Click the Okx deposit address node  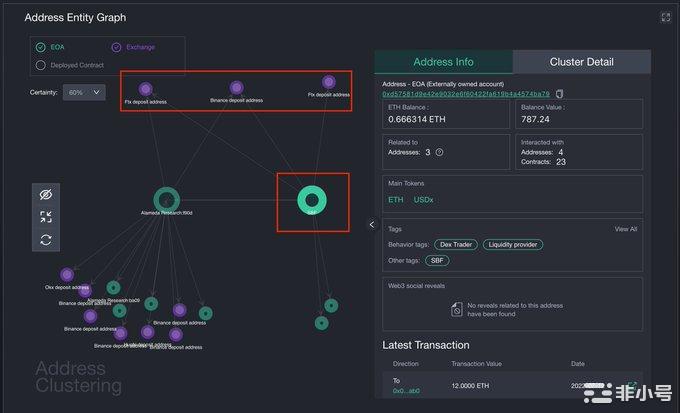(x=67, y=275)
